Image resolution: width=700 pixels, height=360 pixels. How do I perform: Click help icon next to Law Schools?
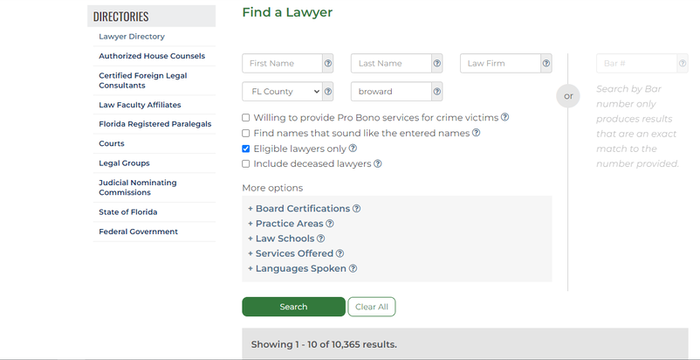pos(321,239)
